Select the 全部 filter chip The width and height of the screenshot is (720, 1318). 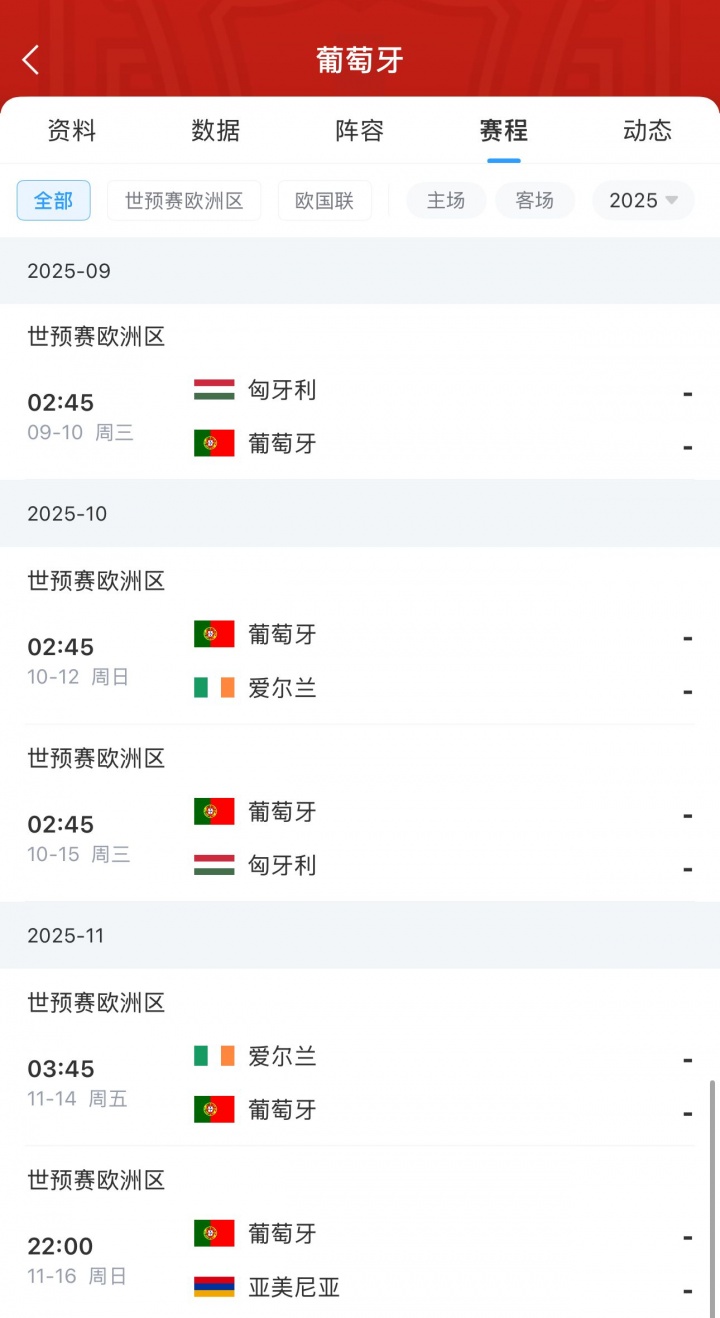(x=54, y=200)
